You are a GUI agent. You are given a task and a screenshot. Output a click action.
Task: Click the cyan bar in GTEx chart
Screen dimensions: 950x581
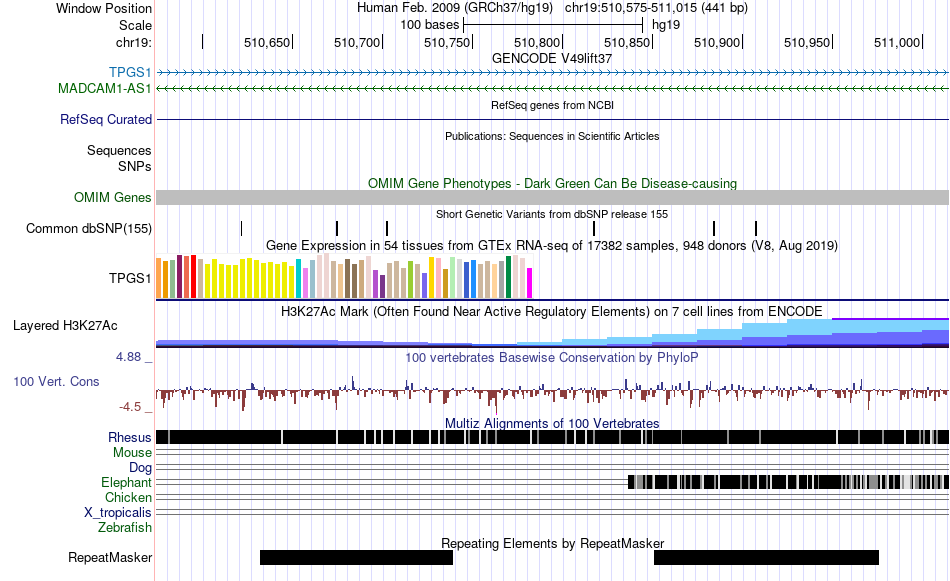click(x=298, y=279)
